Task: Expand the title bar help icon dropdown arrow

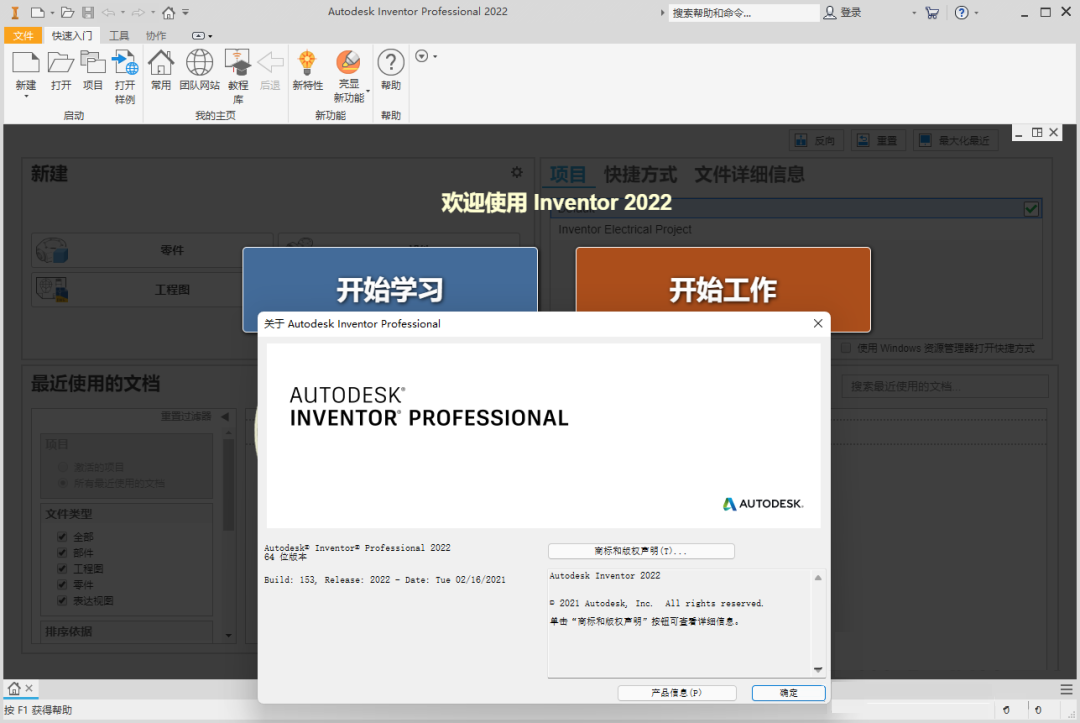Action: click(976, 12)
